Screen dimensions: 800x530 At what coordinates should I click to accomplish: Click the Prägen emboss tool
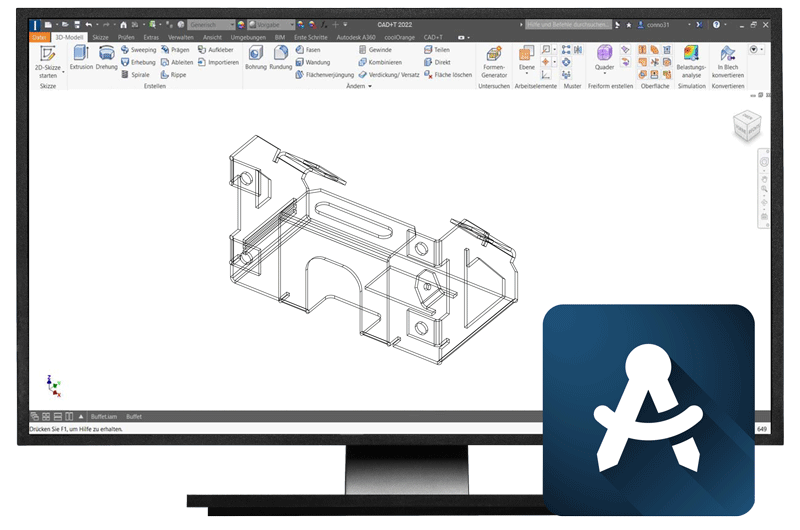(175, 49)
